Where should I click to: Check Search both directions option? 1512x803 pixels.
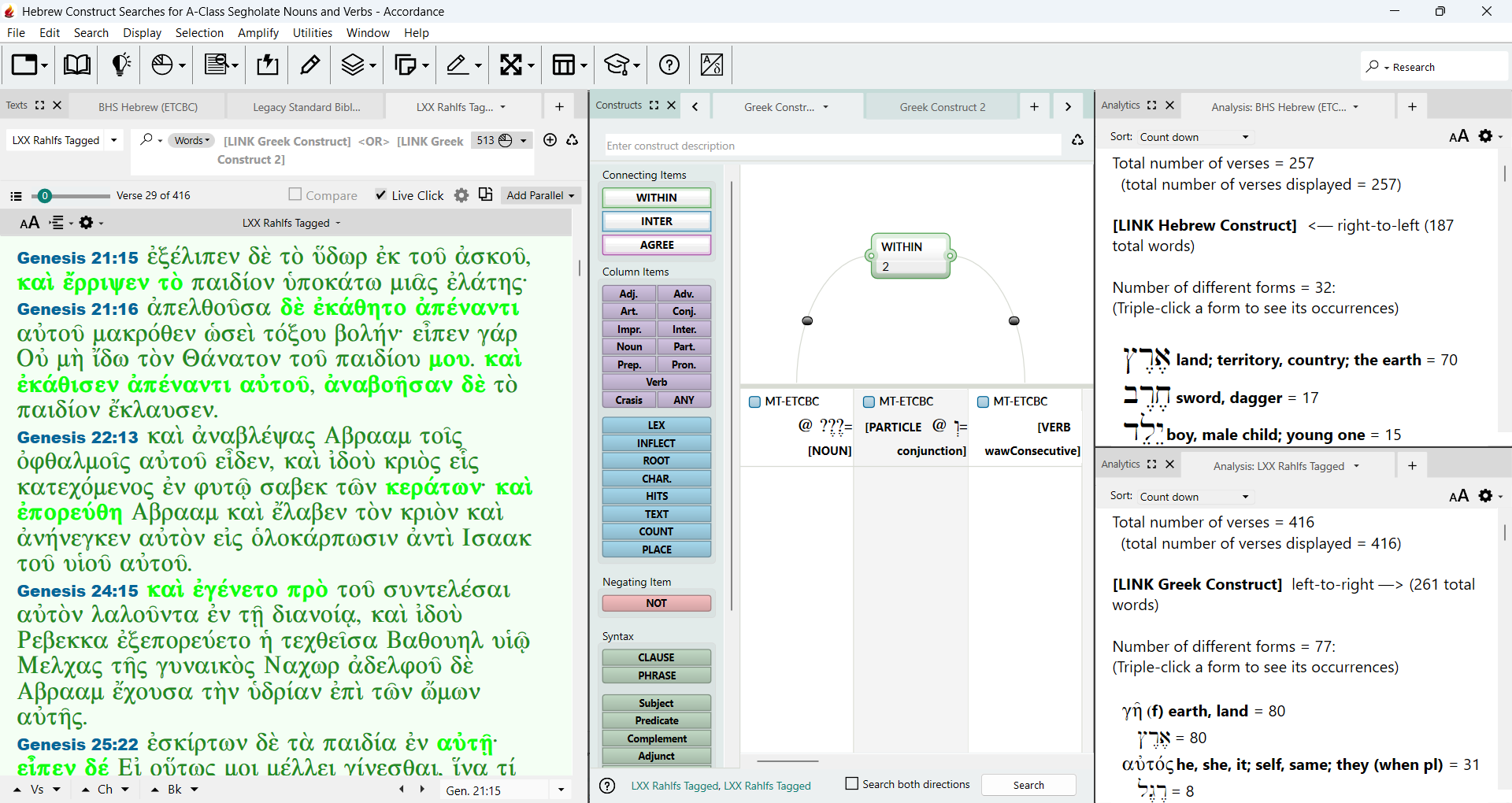(x=851, y=783)
